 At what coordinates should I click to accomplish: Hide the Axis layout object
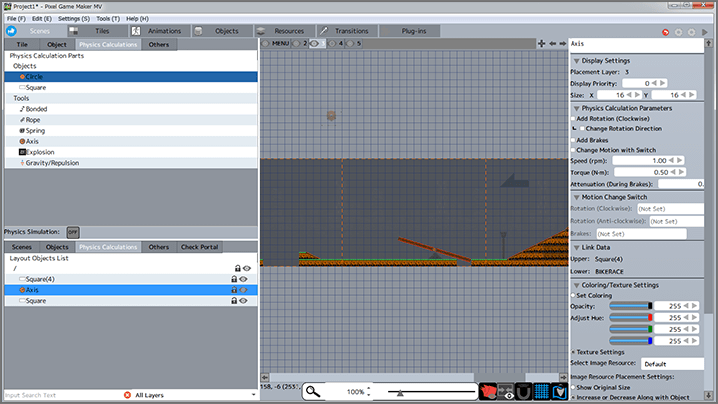(246, 290)
